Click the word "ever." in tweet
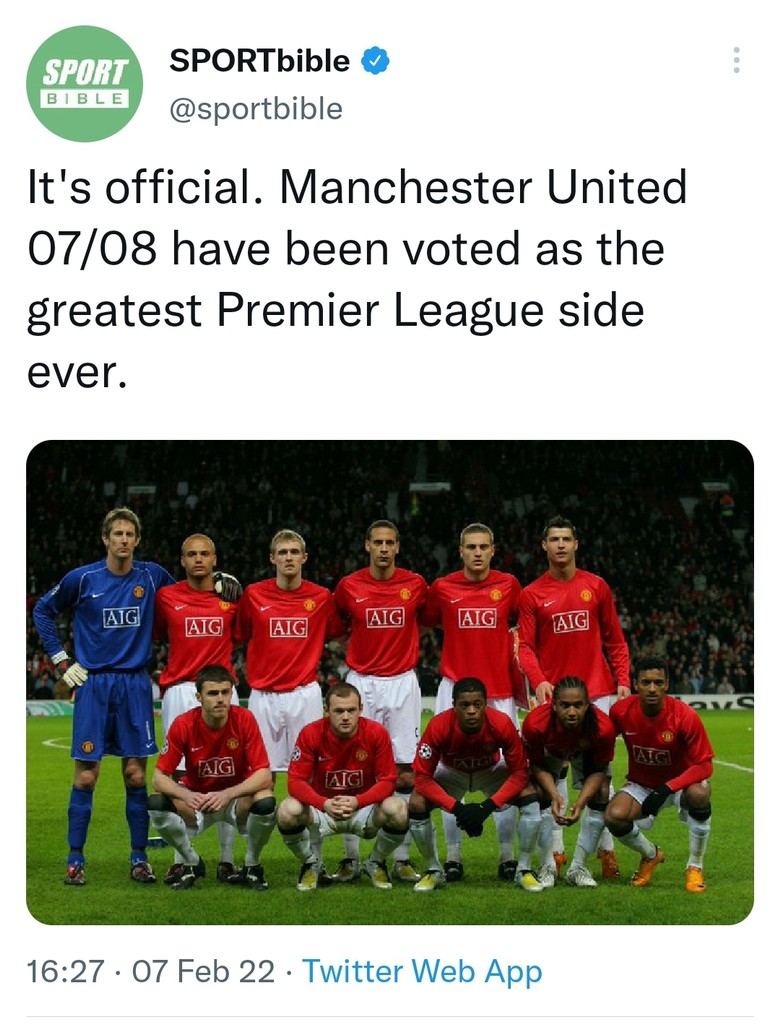Image resolution: width=780 pixels, height=1024 pixels. pos(78,373)
